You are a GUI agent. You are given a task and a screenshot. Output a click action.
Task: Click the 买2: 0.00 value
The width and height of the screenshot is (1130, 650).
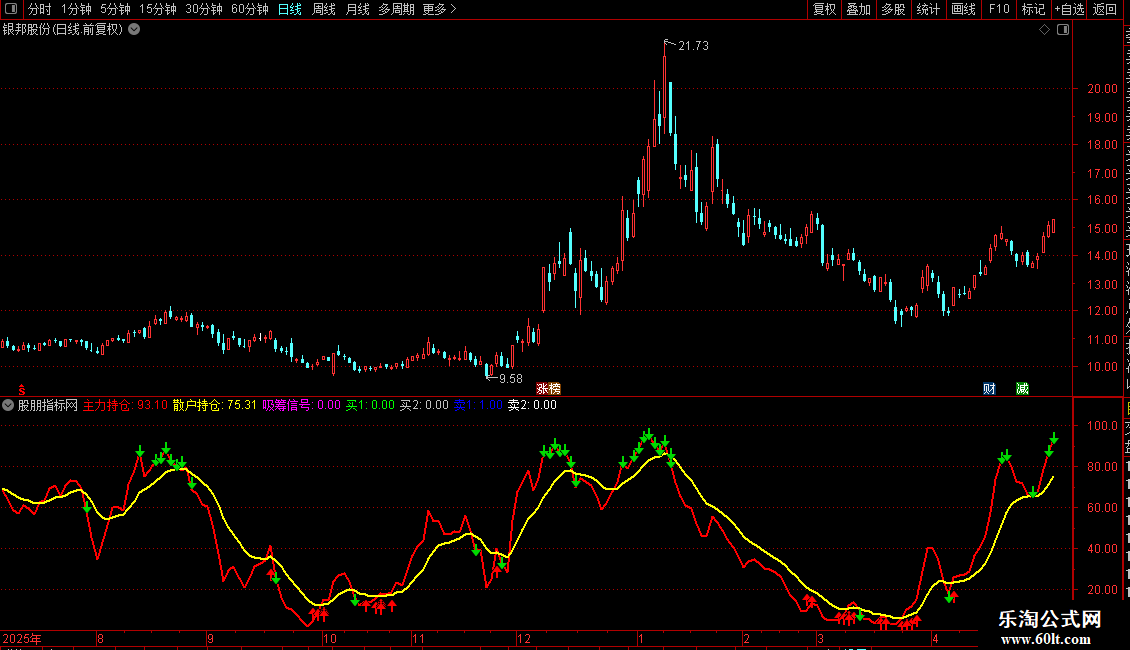(x=424, y=405)
